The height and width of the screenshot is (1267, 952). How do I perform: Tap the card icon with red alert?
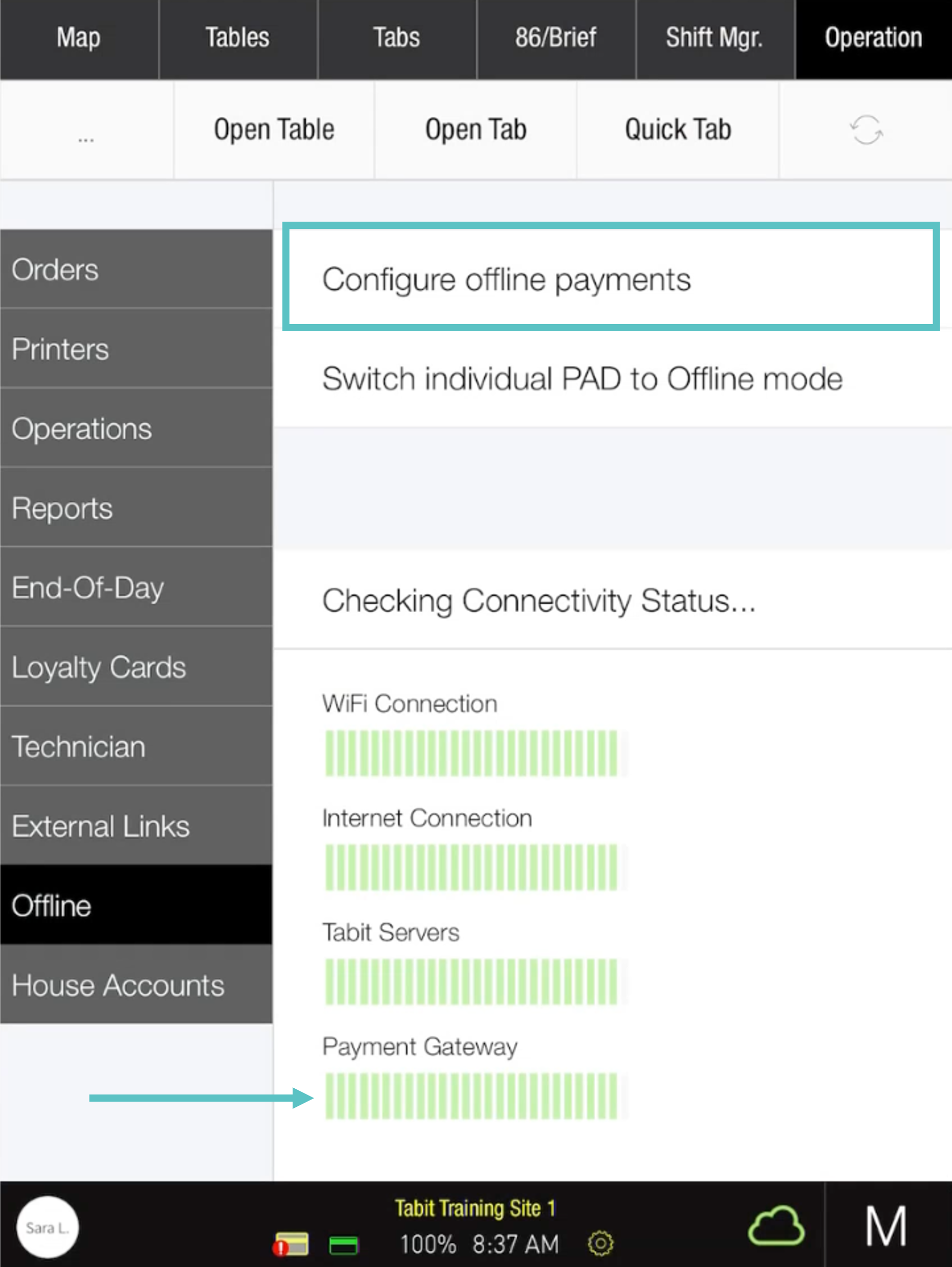[290, 1244]
